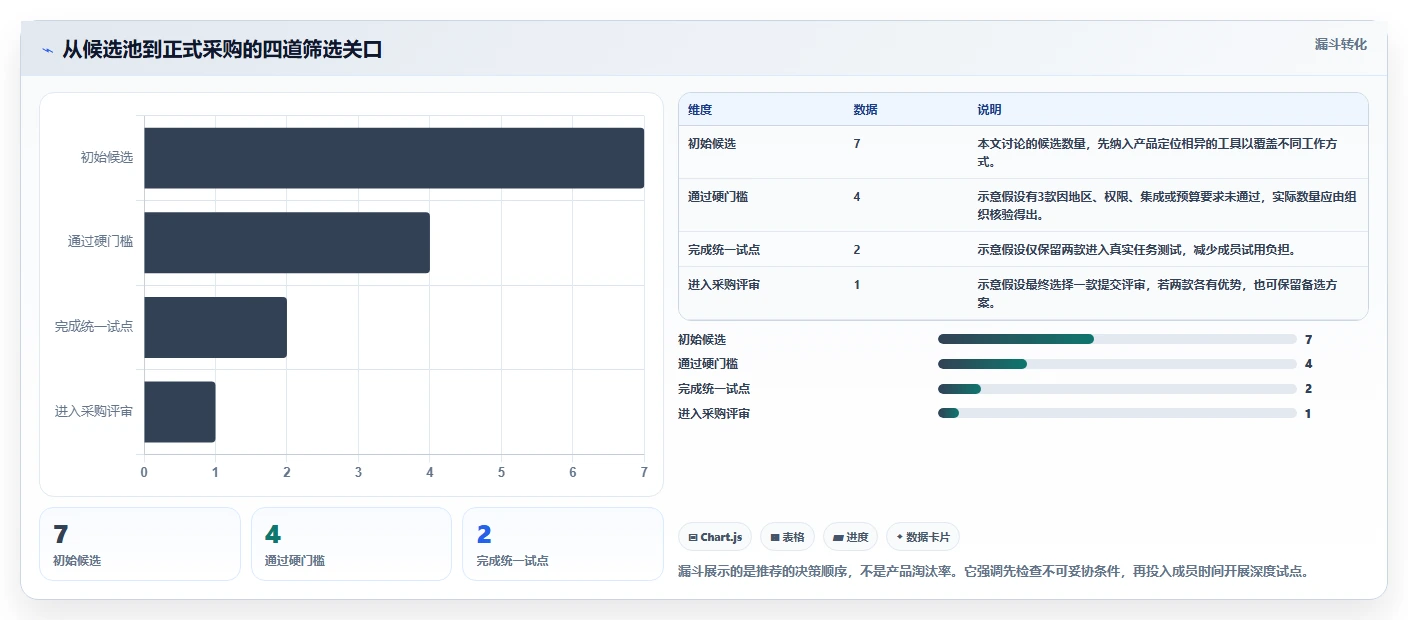Screen dimensions: 1408x620
Task: Click the 进入采购评审 cell in the table
Action: (x=724, y=284)
